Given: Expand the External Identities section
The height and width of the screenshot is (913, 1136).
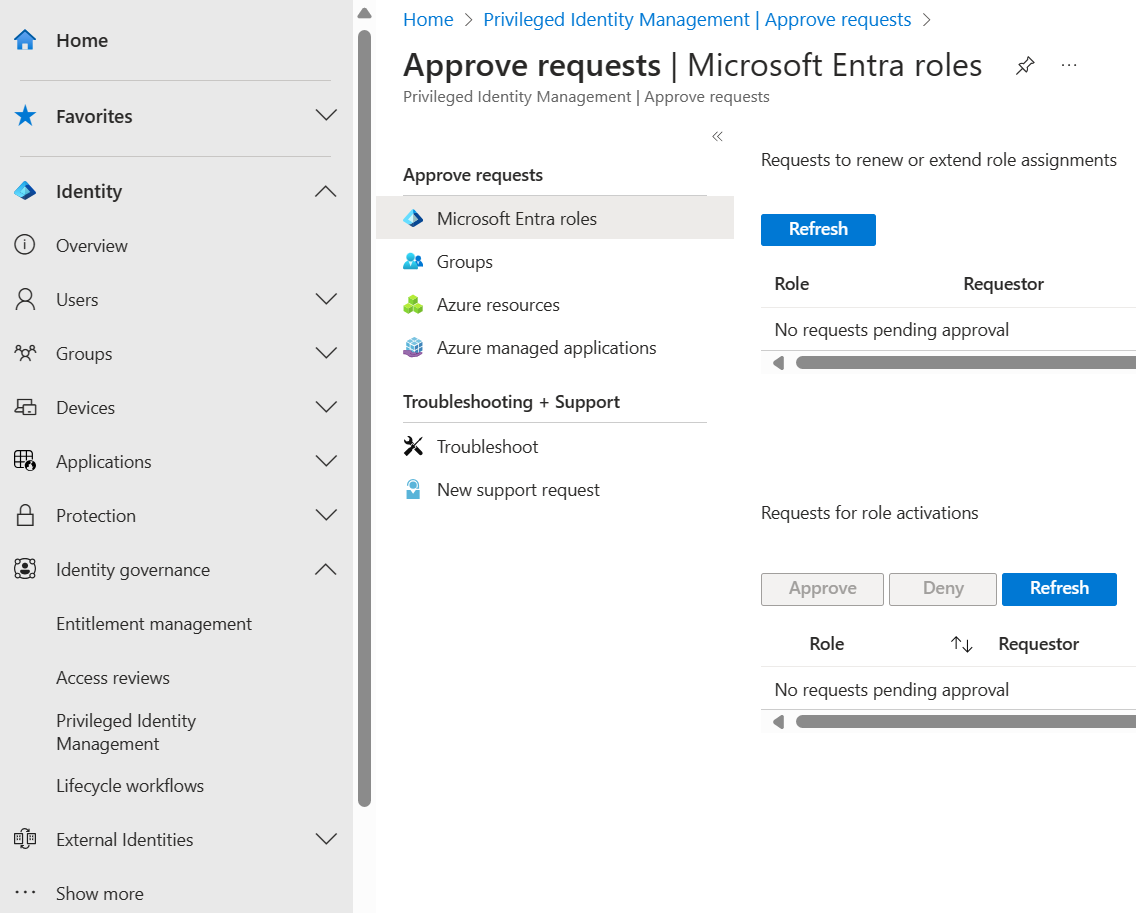Looking at the screenshot, I should [x=326, y=839].
